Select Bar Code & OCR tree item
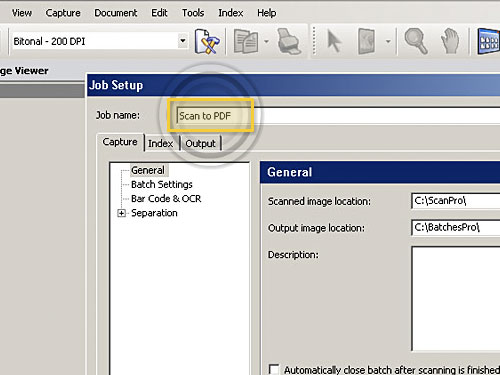This screenshot has width=500, height=375. pos(166,199)
